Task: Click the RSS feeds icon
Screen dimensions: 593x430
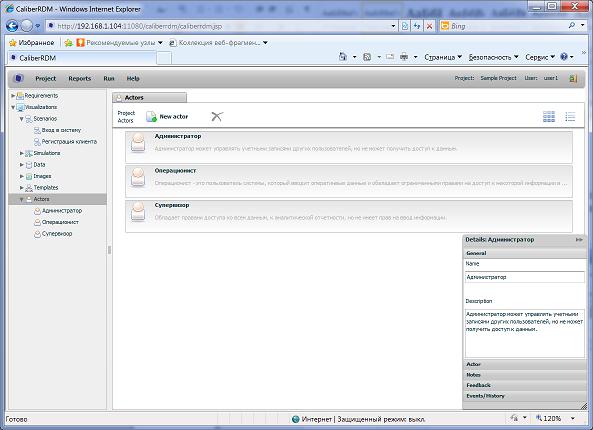Action: pos(366,57)
